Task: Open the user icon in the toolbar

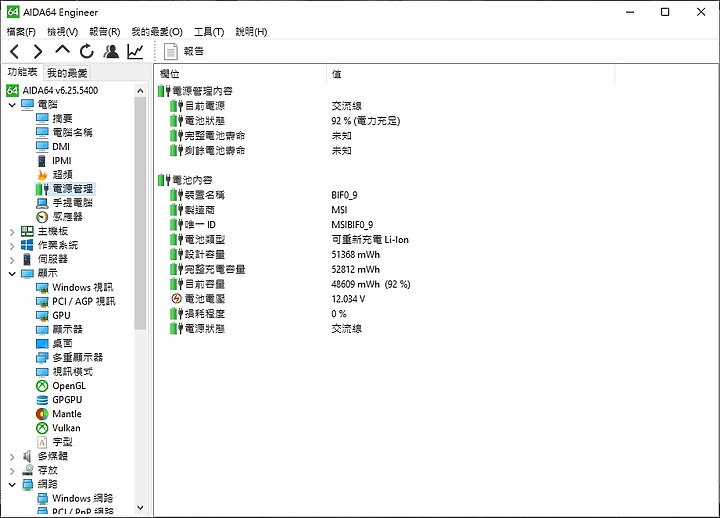Action: tap(111, 51)
